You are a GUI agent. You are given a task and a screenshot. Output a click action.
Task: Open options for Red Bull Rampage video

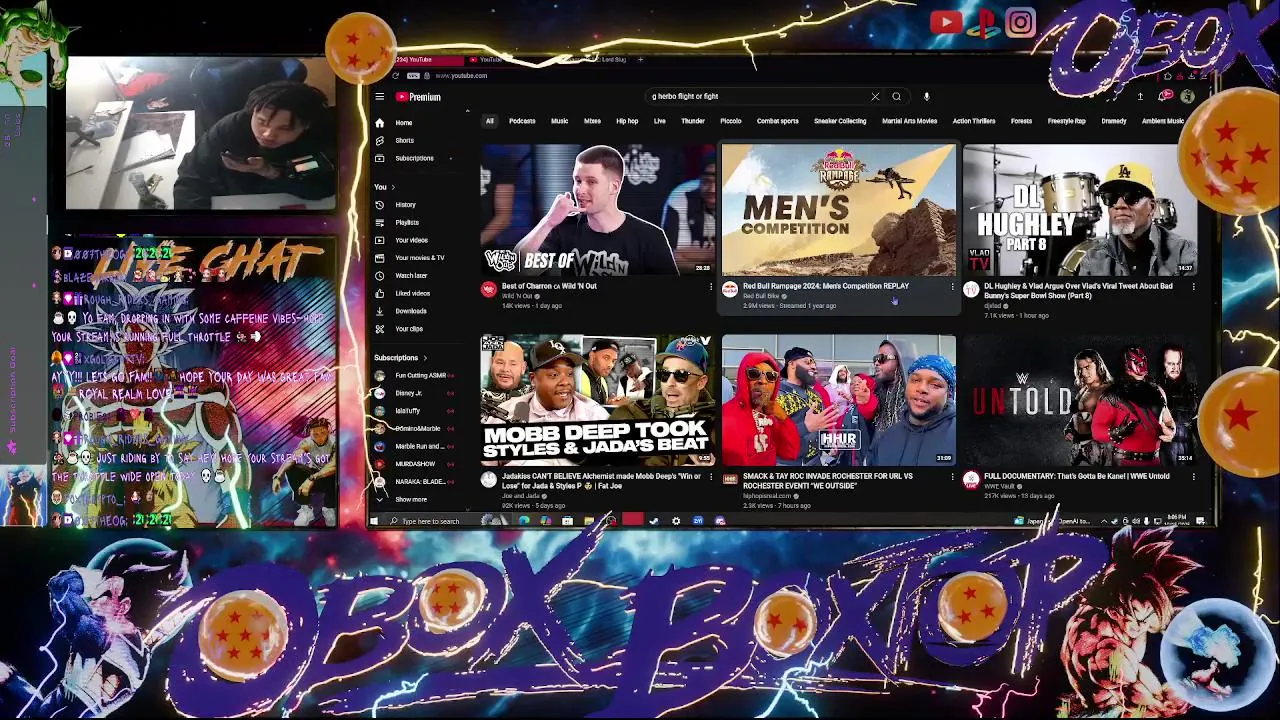[952, 287]
